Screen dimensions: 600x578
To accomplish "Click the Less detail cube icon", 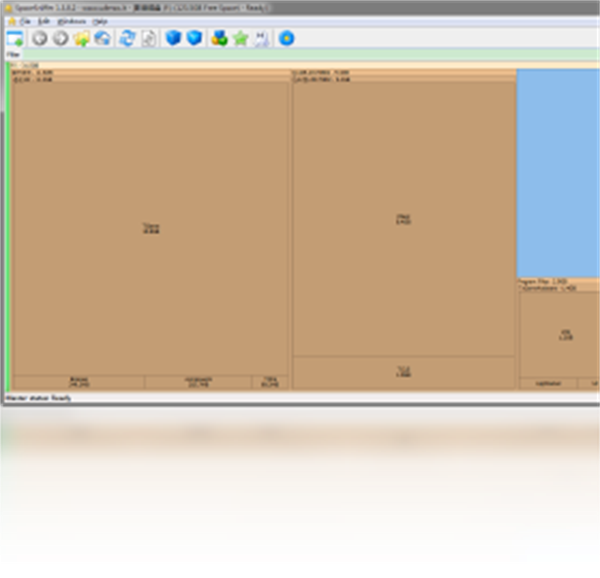I will (174, 38).
